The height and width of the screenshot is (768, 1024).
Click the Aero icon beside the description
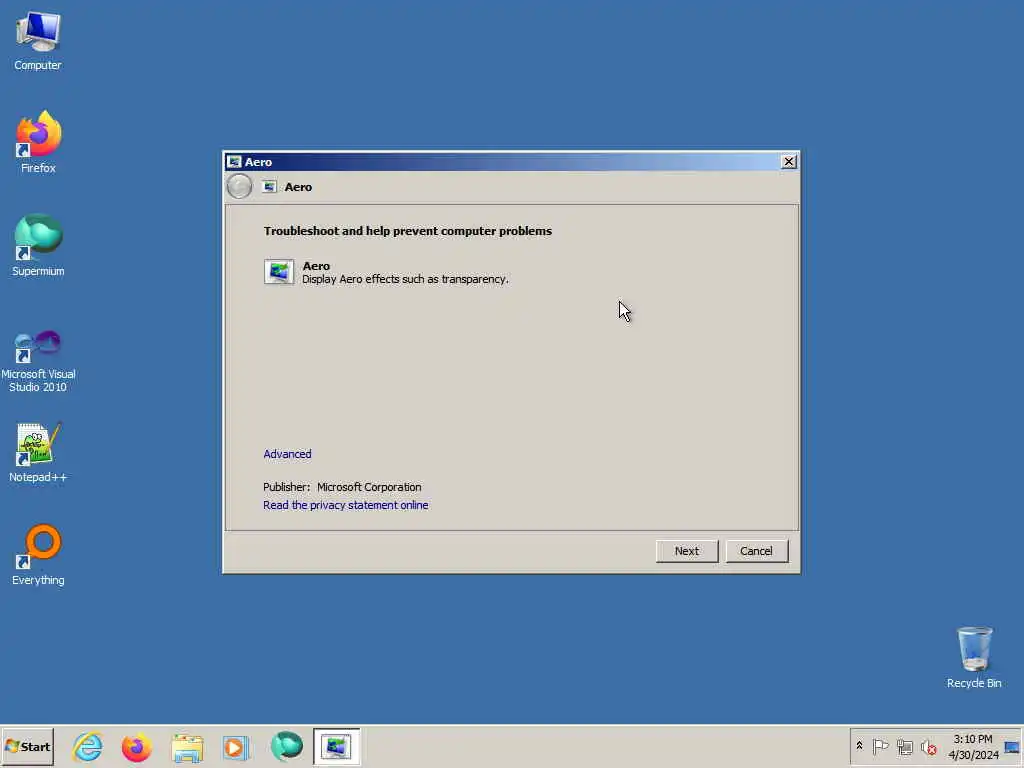tap(279, 272)
